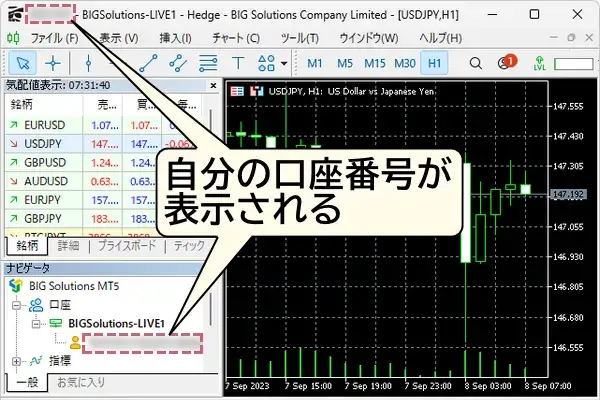600x400 pixels.
Task: Click the chart grid icon beside USDJPY title
Action: (237, 91)
